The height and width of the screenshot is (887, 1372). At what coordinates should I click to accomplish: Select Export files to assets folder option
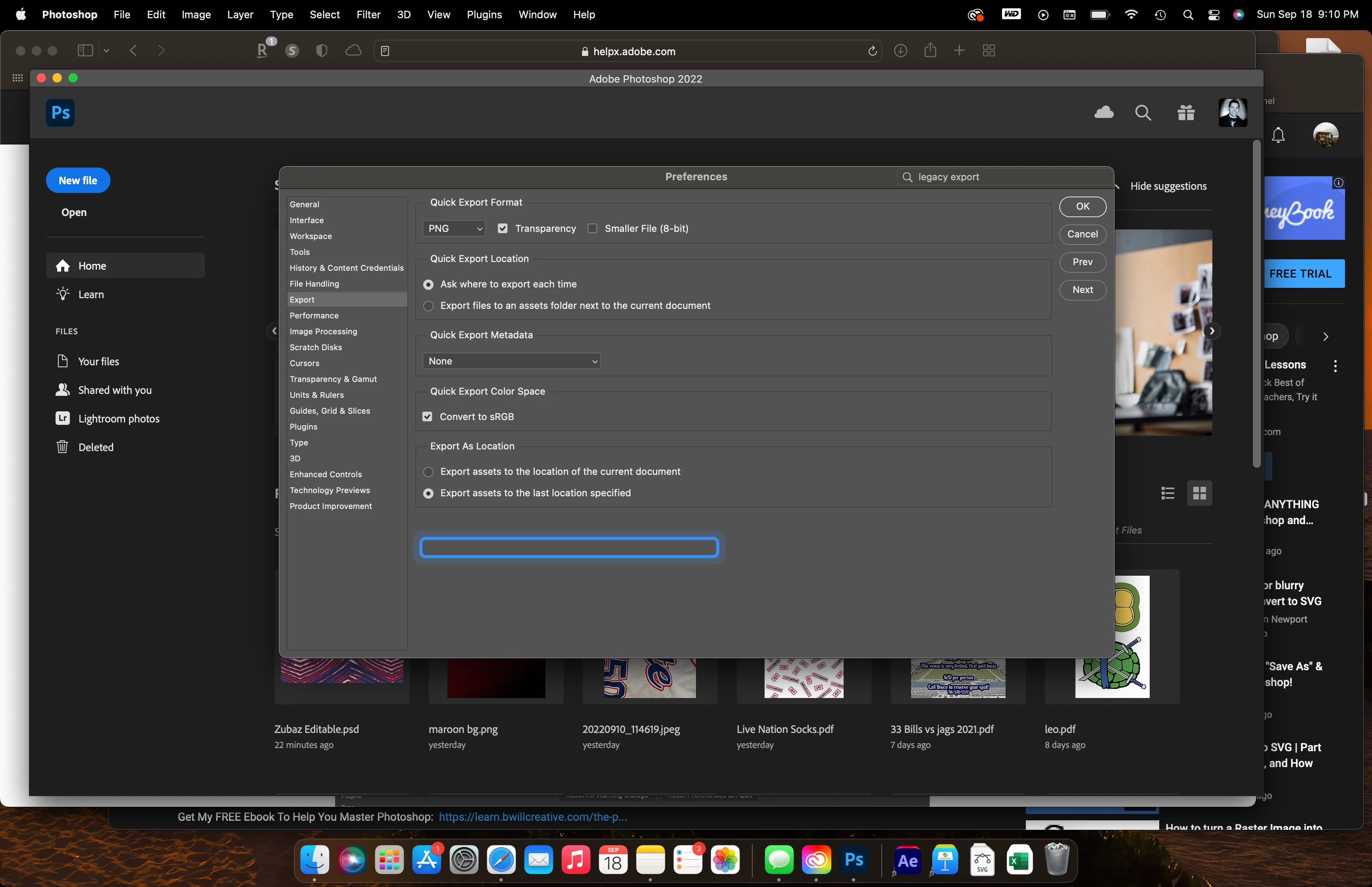(428, 306)
